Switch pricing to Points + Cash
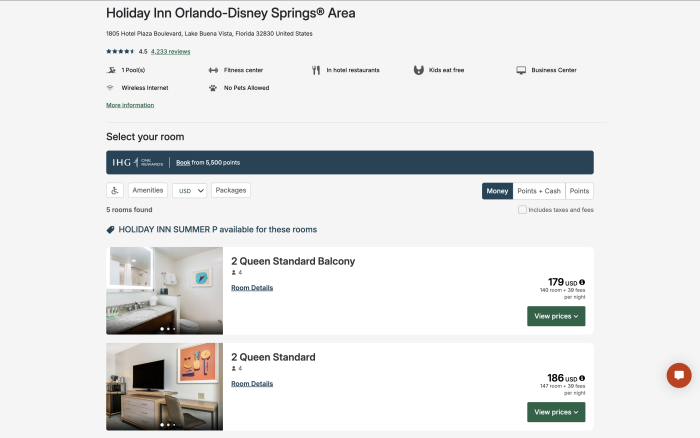 [x=538, y=191]
